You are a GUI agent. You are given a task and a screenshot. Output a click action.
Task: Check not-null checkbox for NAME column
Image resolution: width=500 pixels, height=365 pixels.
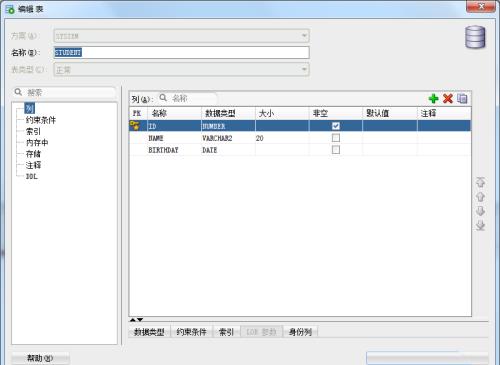coord(336,138)
